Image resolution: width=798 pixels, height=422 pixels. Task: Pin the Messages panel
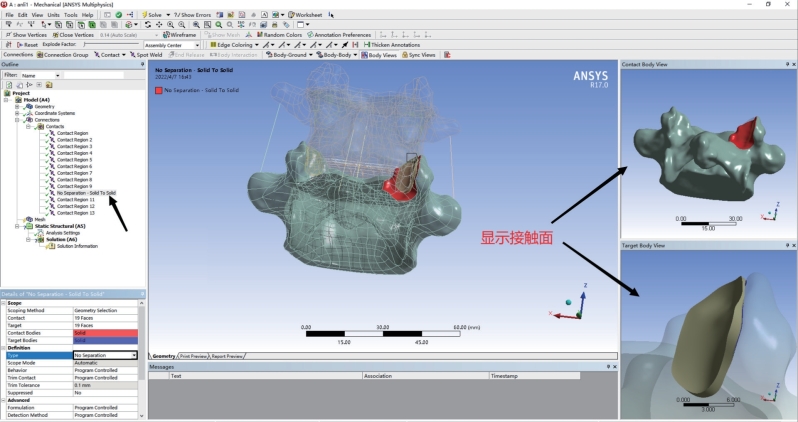pyautogui.click(x=608, y=367)
